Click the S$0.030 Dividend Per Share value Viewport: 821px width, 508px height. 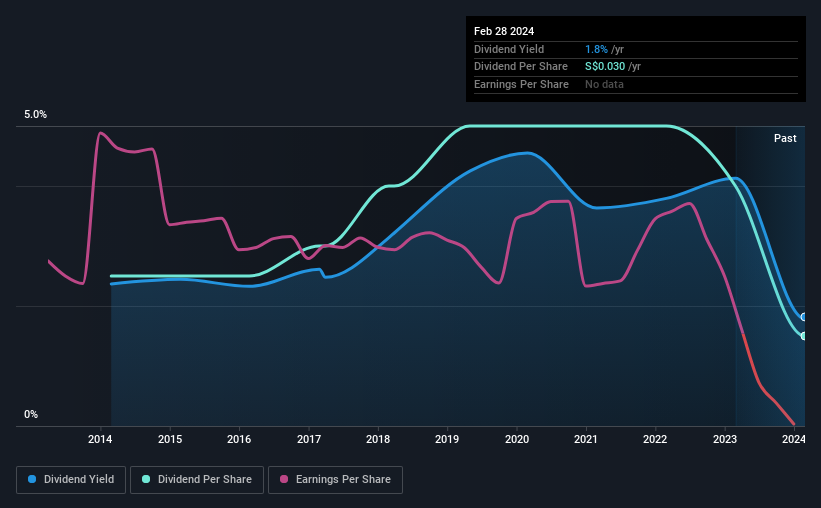(605, 67)
